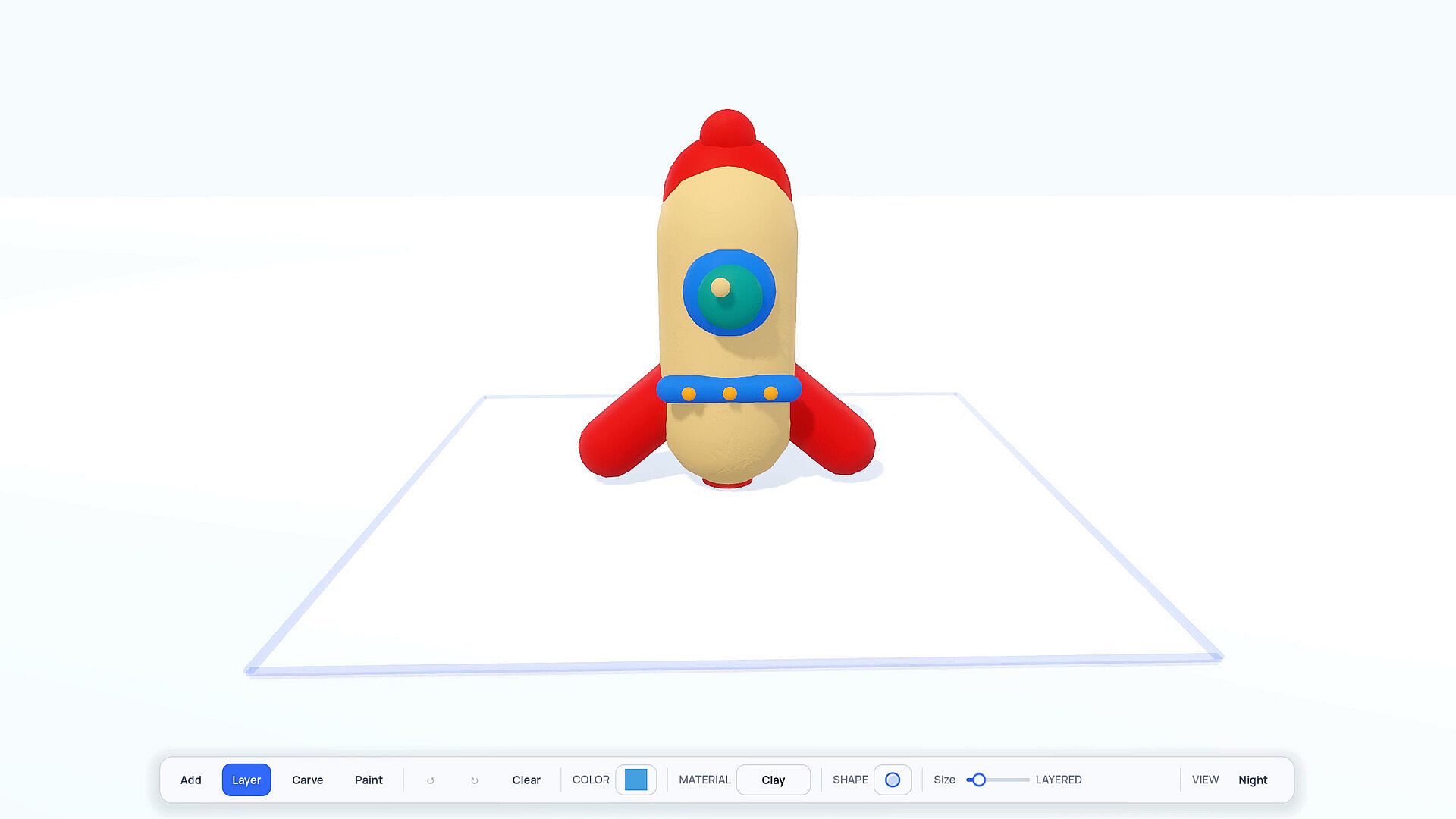Choose the Paint tool
Image resolution: width=1456 pixels, height=819 pixels.
click(x=369, y=780)
